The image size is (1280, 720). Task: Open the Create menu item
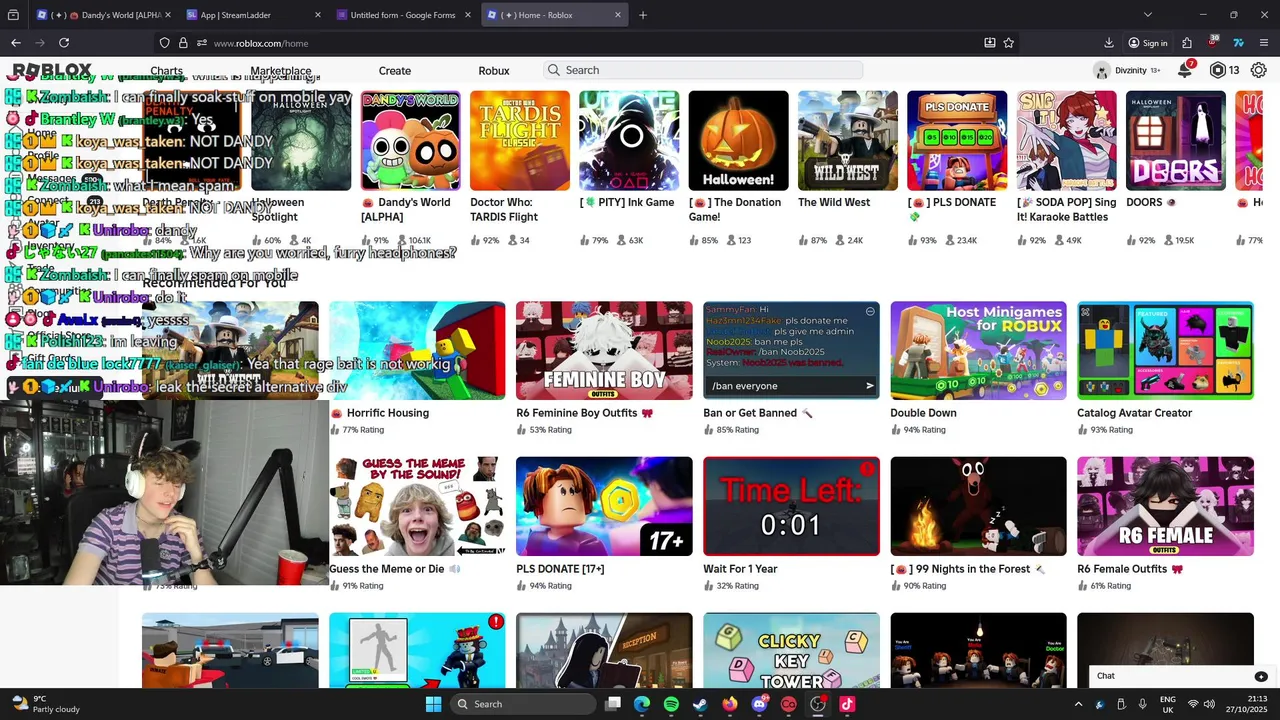click(x=395, y=71)
